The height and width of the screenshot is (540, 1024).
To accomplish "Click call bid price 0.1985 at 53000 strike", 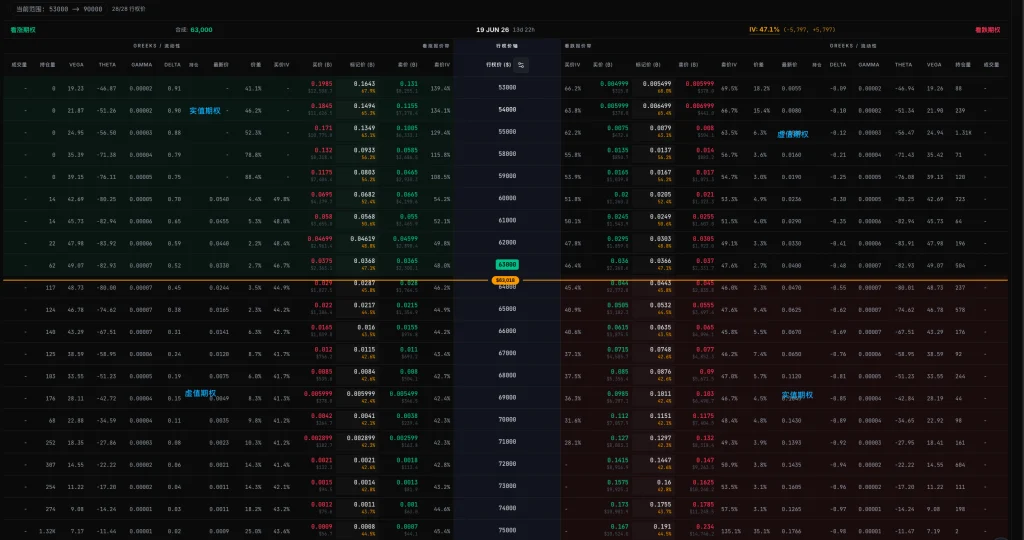I will [x=321, y=84].
